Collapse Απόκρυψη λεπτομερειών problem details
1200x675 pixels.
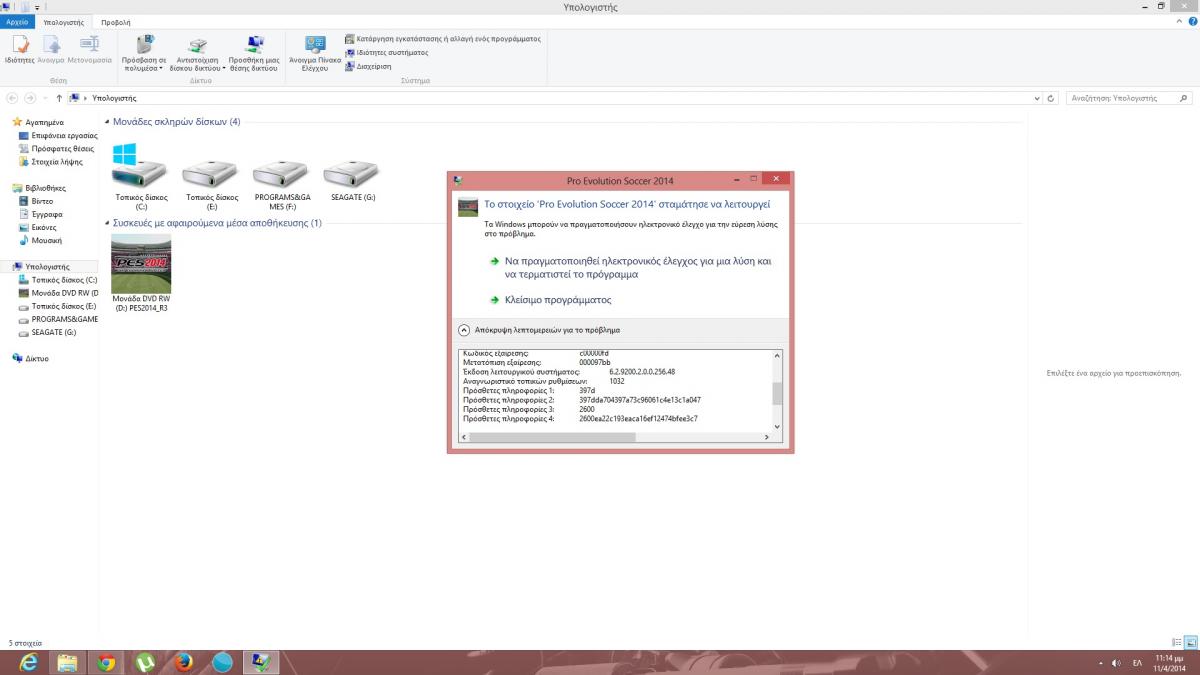tap(539, 329)
